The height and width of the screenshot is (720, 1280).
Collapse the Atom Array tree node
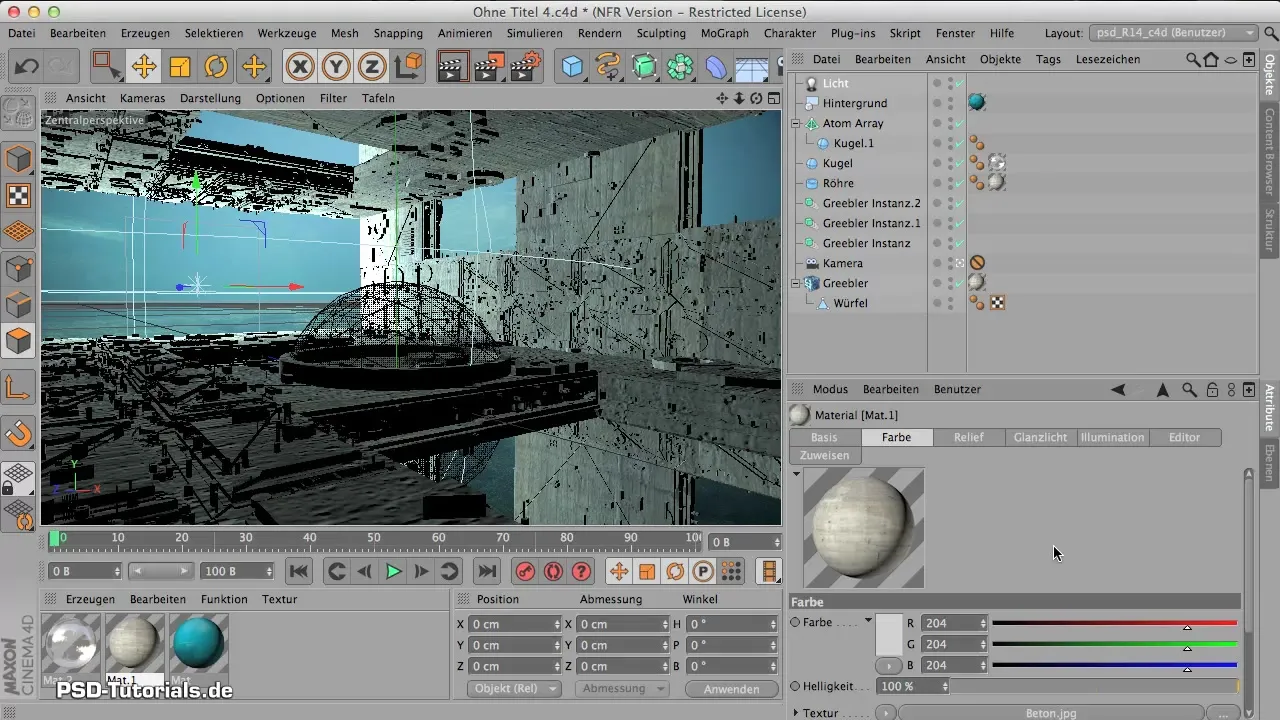pyautogui.click(x=796, y=123)
